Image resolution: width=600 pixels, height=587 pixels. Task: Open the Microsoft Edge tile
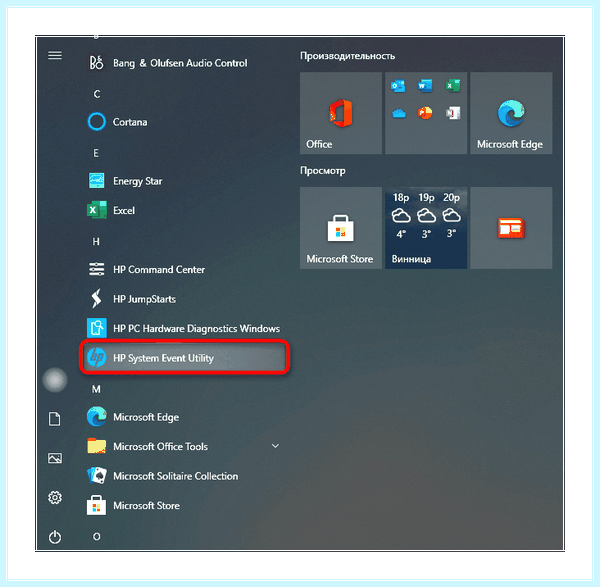tap(511, 113)
